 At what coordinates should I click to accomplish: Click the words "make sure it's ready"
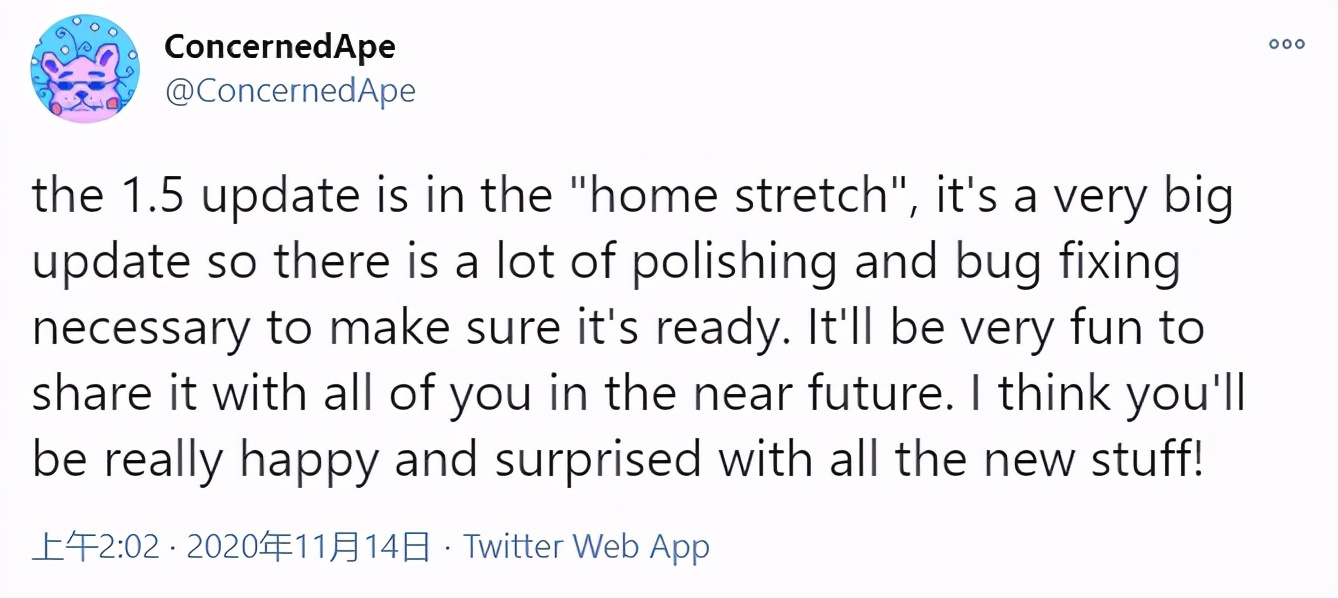click(578, 329)
